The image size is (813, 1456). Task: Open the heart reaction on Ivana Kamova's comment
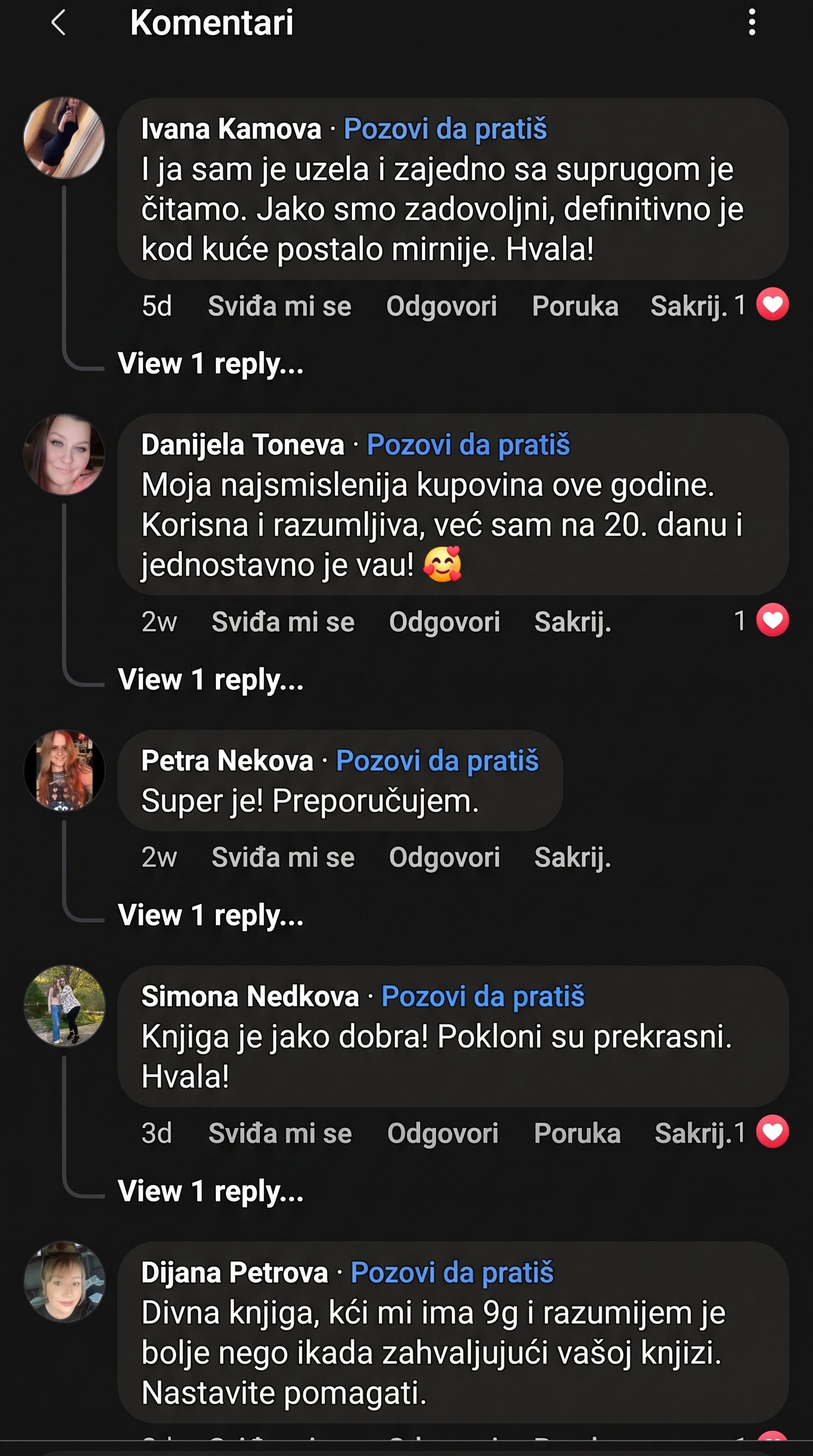click(772, 305)
